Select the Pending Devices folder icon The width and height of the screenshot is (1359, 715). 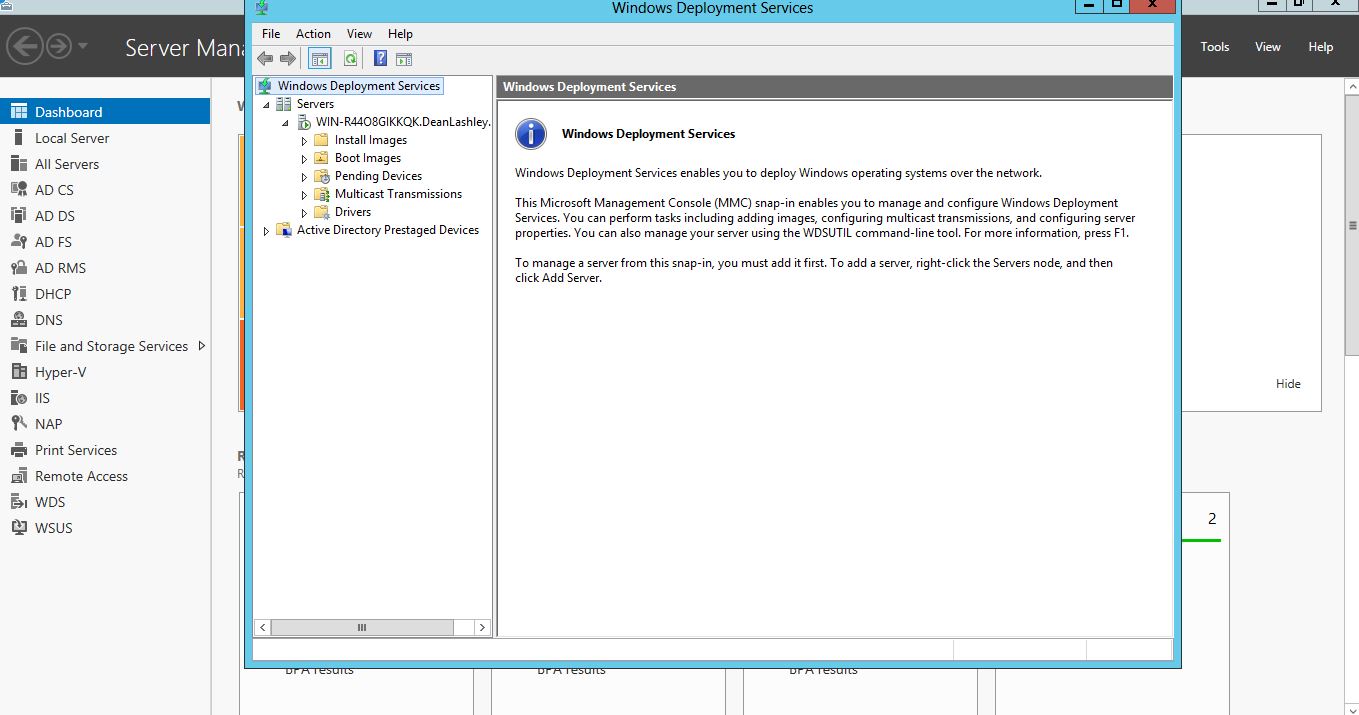pos(321,176)
